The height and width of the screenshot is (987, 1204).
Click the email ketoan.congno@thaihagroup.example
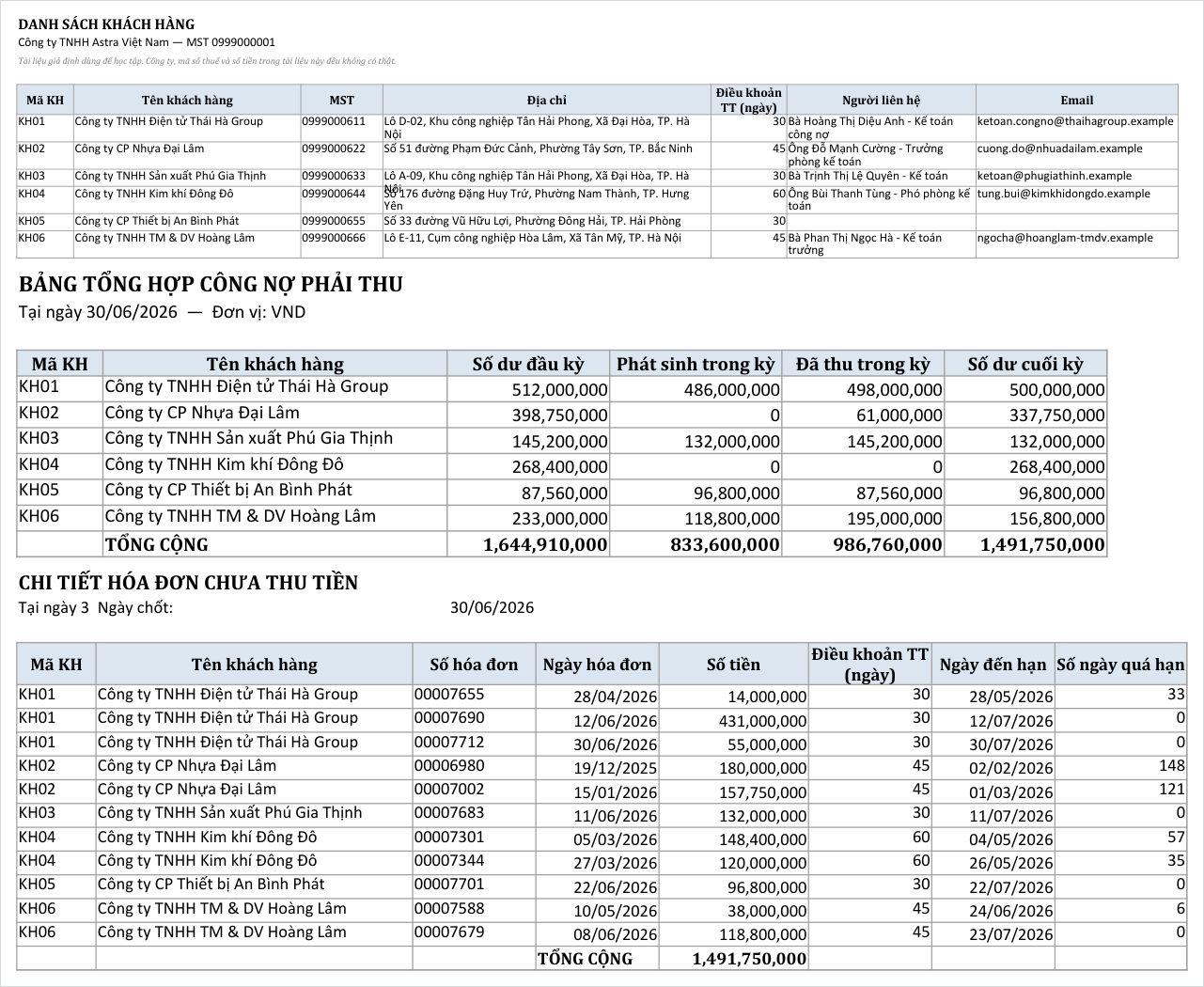(x=1075, y=121)
